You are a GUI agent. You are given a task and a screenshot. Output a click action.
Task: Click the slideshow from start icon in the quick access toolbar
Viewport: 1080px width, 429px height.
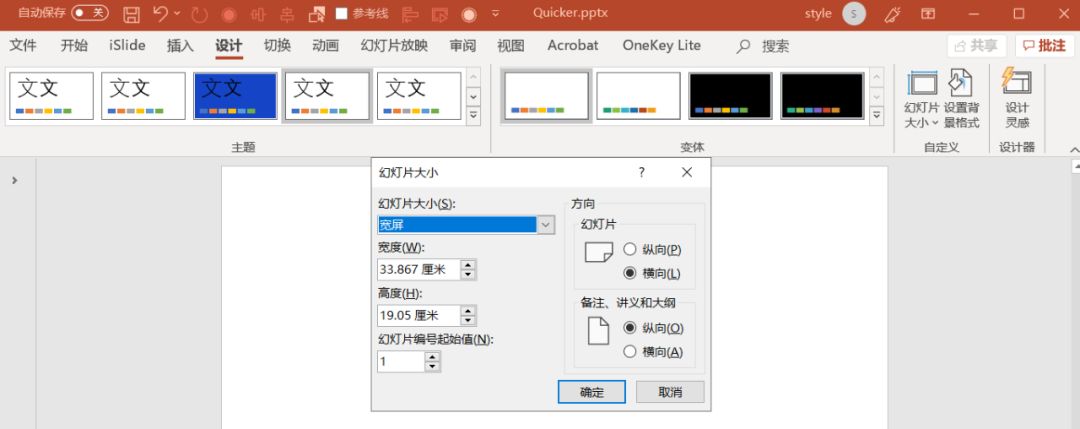(x=439, y=14)
